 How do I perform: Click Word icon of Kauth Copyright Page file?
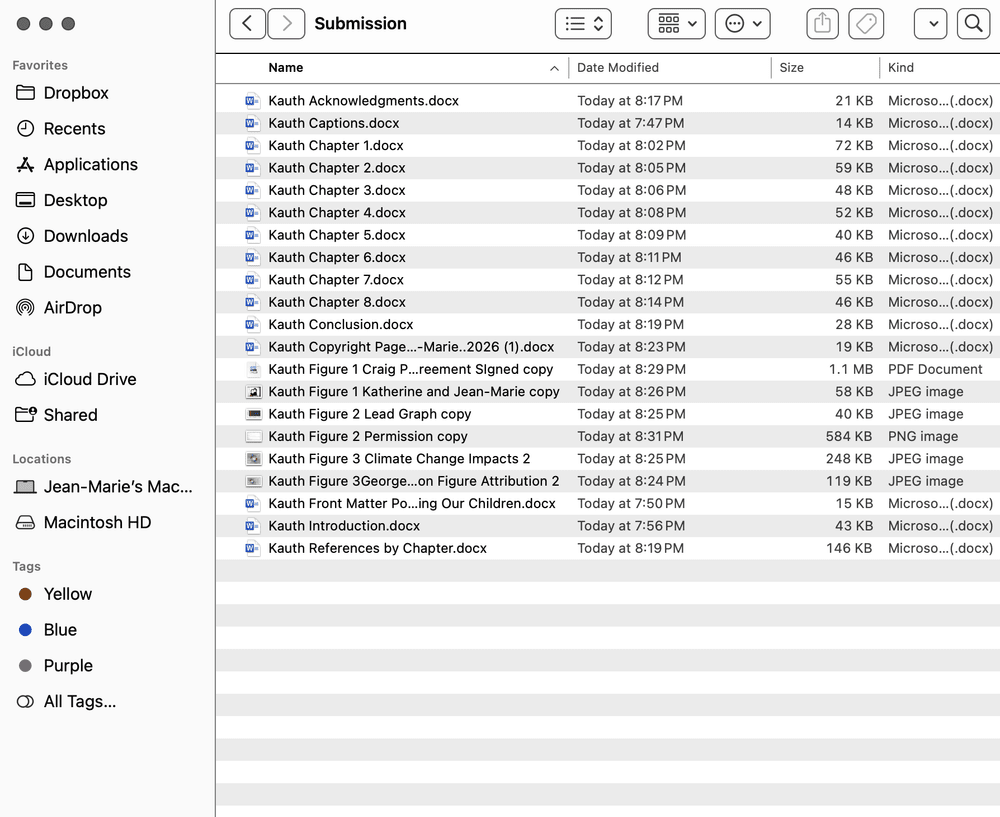point(253,347)
